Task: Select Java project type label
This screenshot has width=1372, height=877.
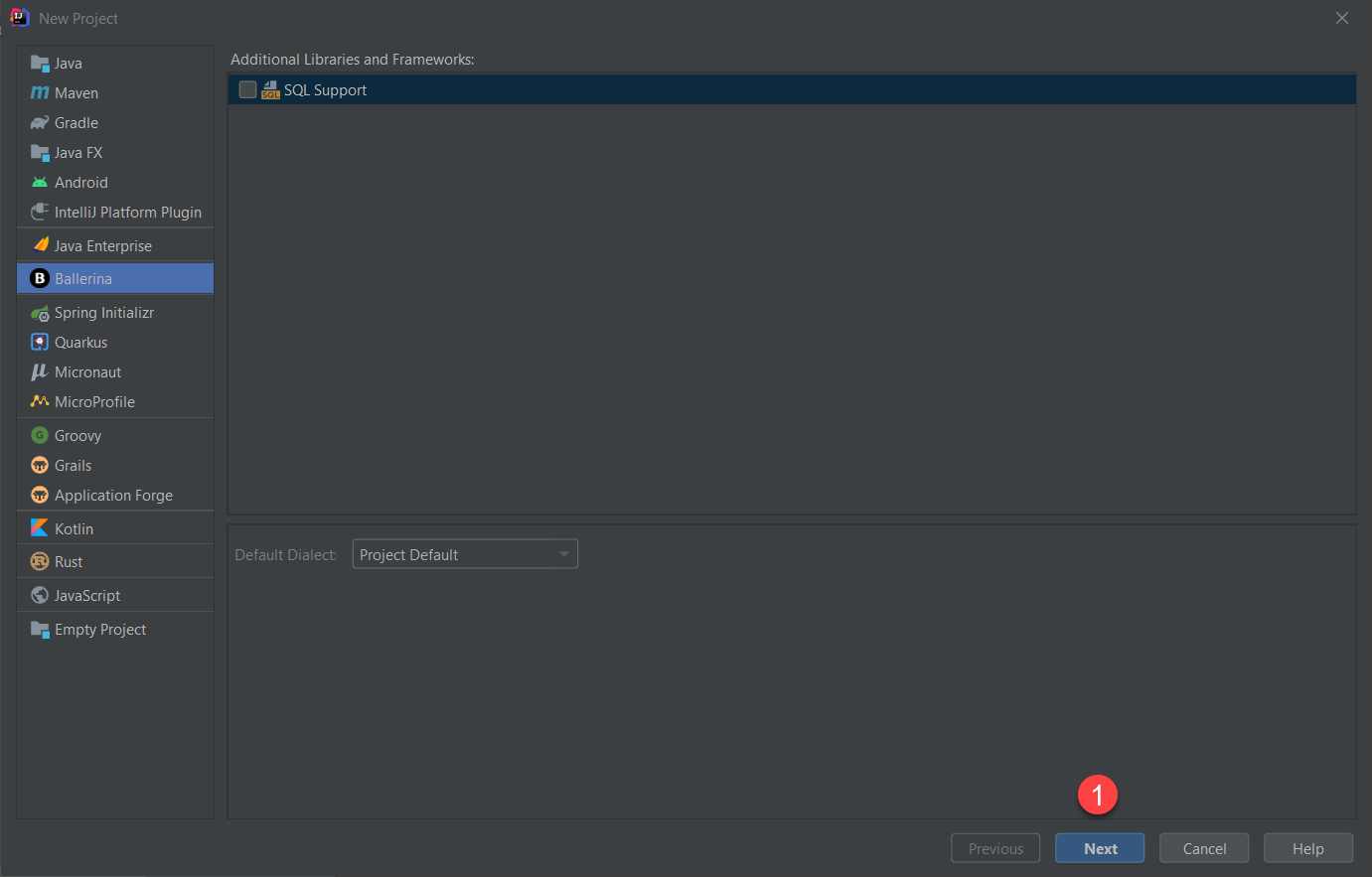Action: (69, 64)
